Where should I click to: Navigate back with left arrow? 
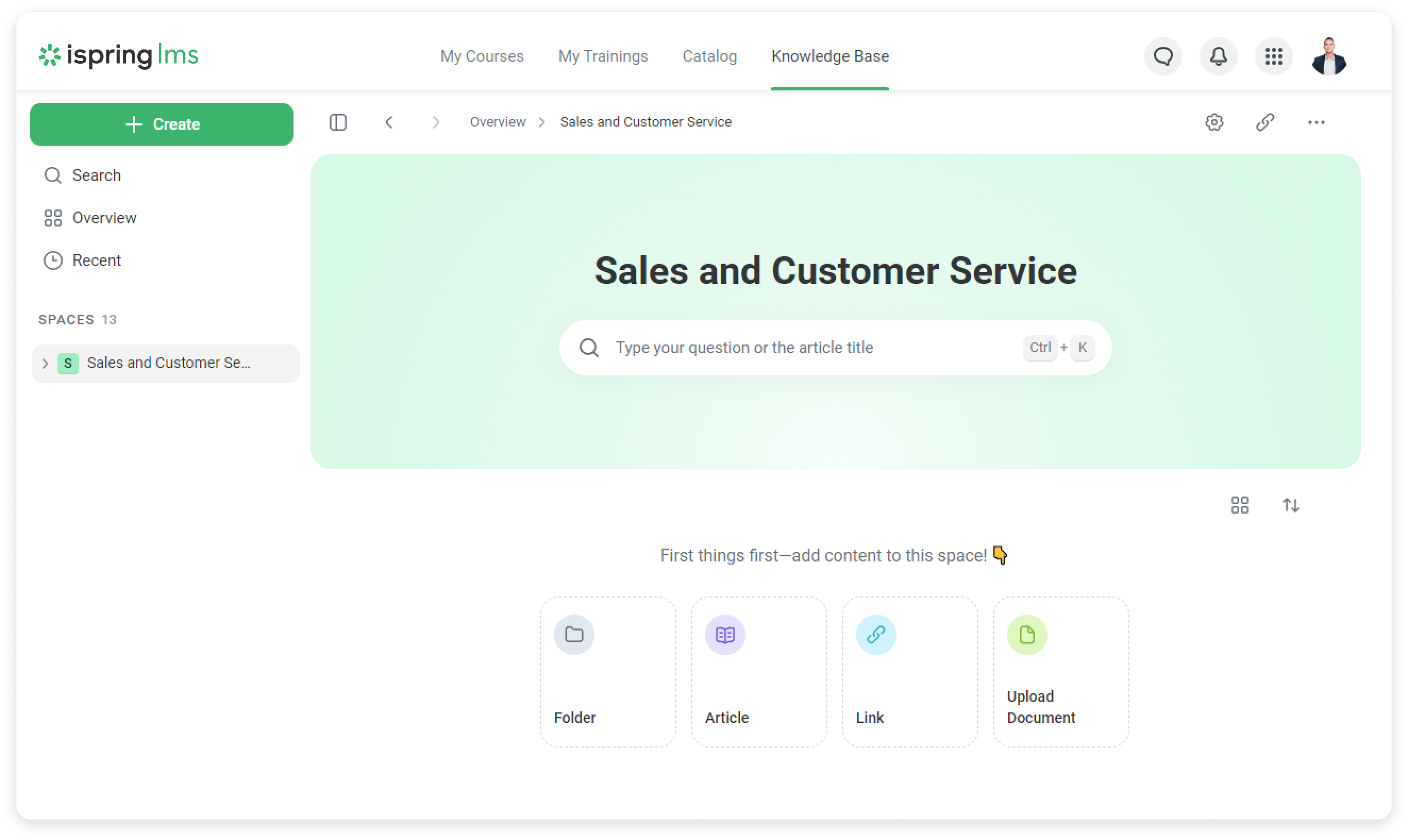[x=389, y=122]
